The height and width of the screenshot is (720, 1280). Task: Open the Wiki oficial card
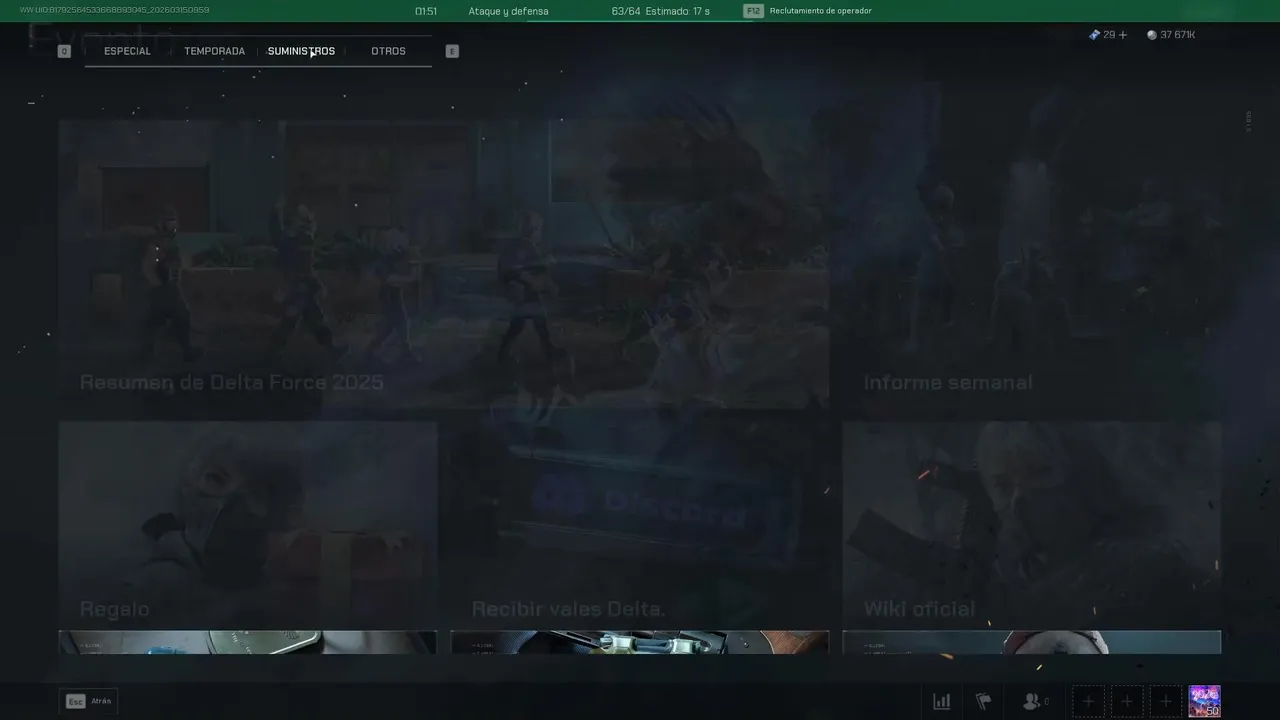click(1031, 523)
